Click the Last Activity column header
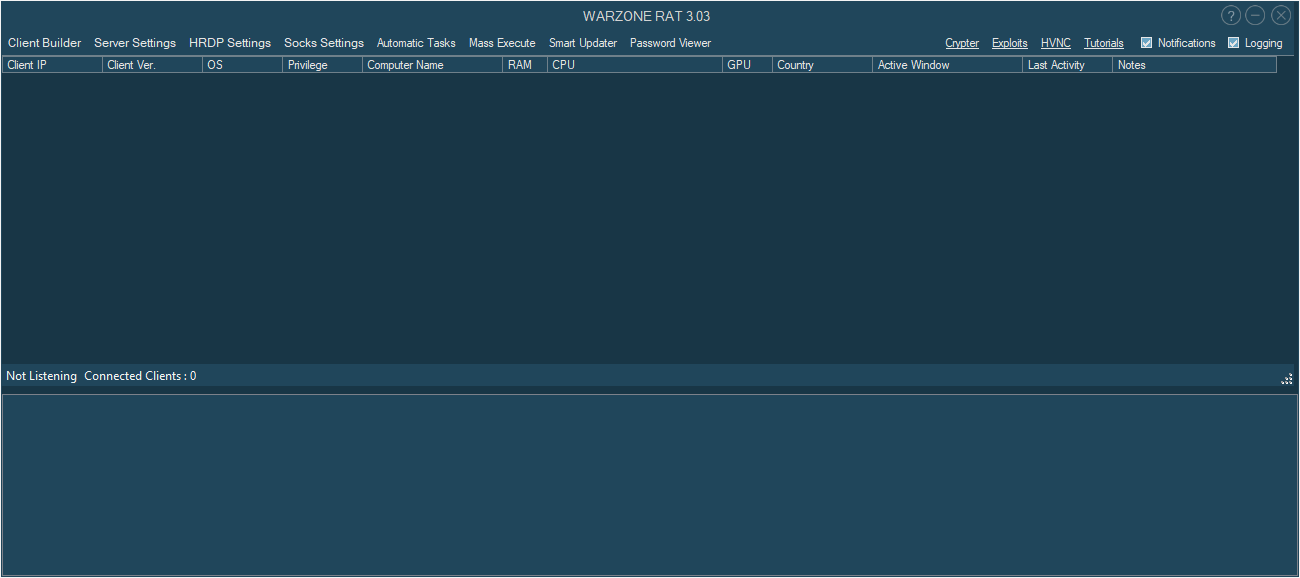Viewport: 1300px width, 578px height. click(1067, 65)
